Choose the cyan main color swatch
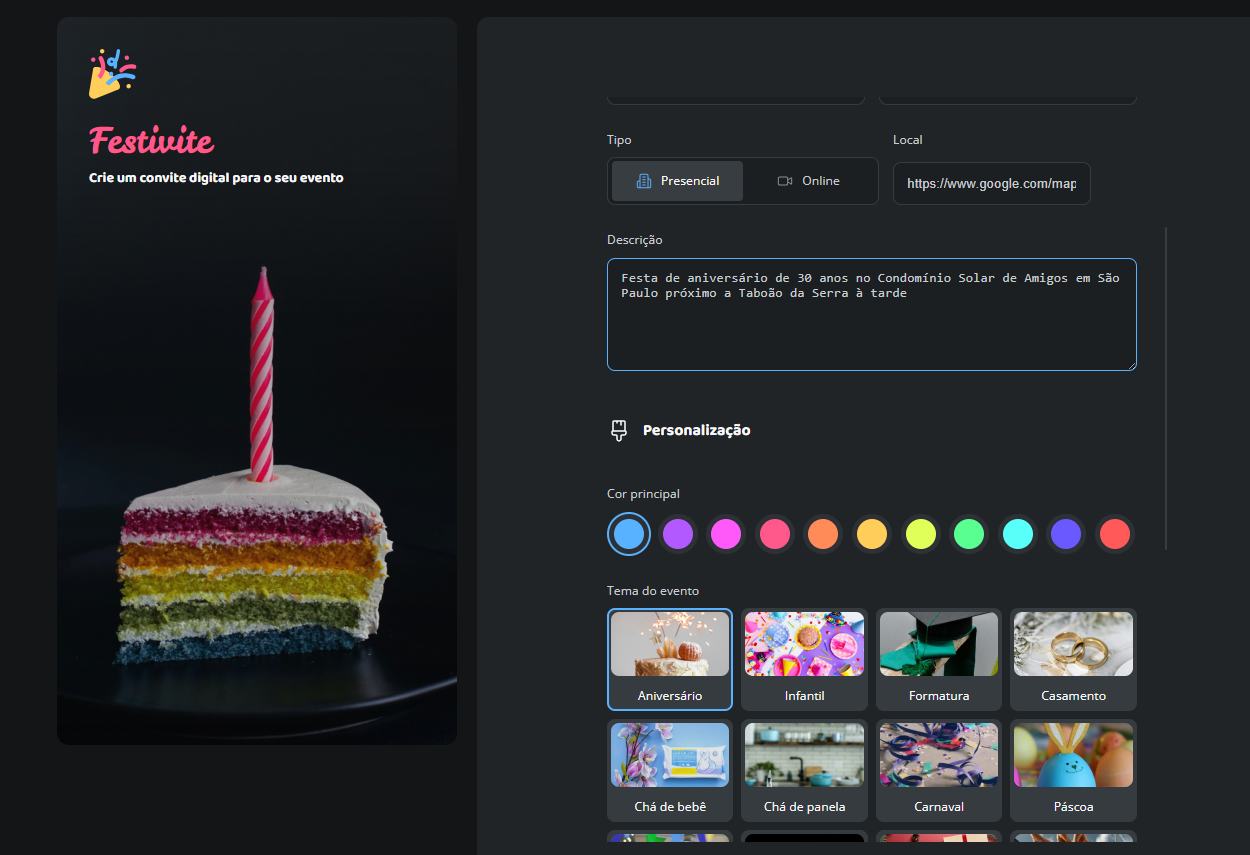 pos(1018,533)
